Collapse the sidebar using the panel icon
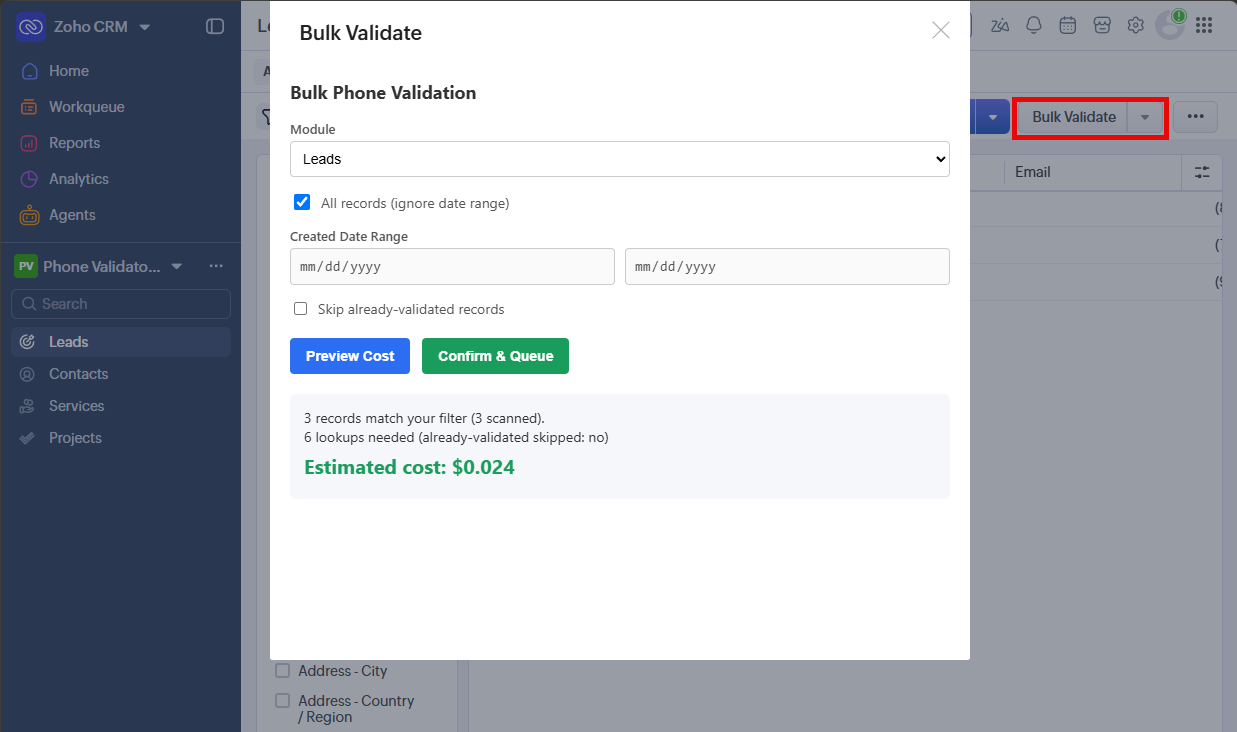Screen dimensions: 1237x732 click(215, 27)
